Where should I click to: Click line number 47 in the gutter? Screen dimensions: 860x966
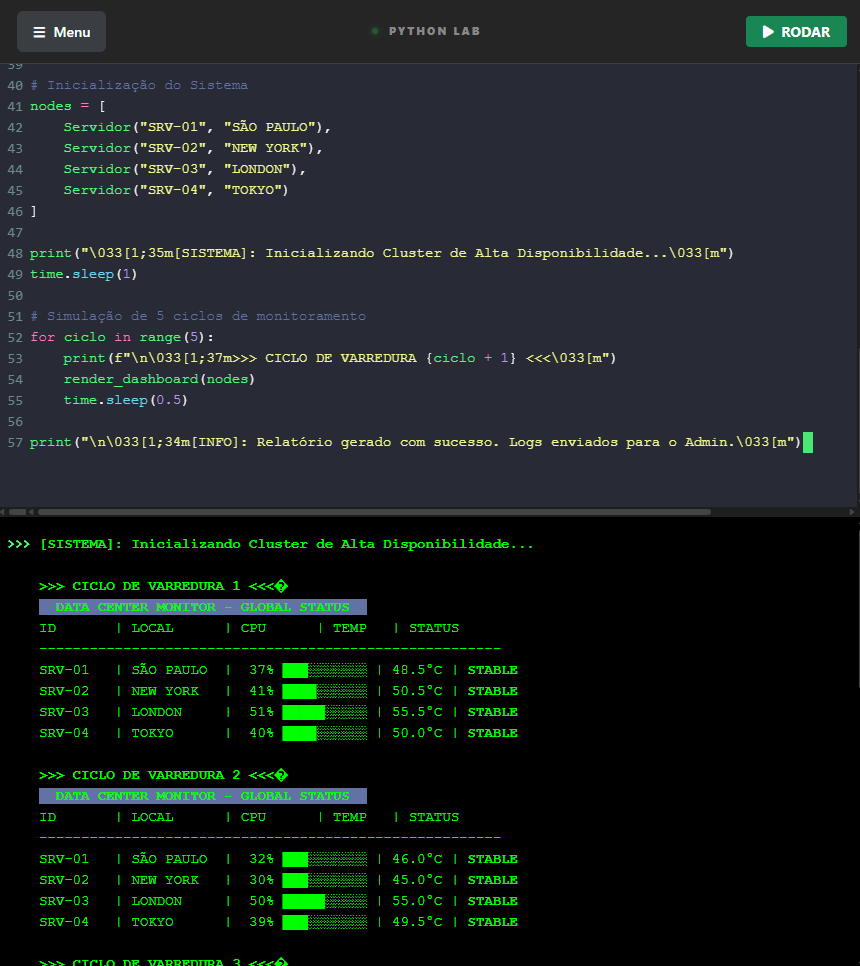point(15,232)
